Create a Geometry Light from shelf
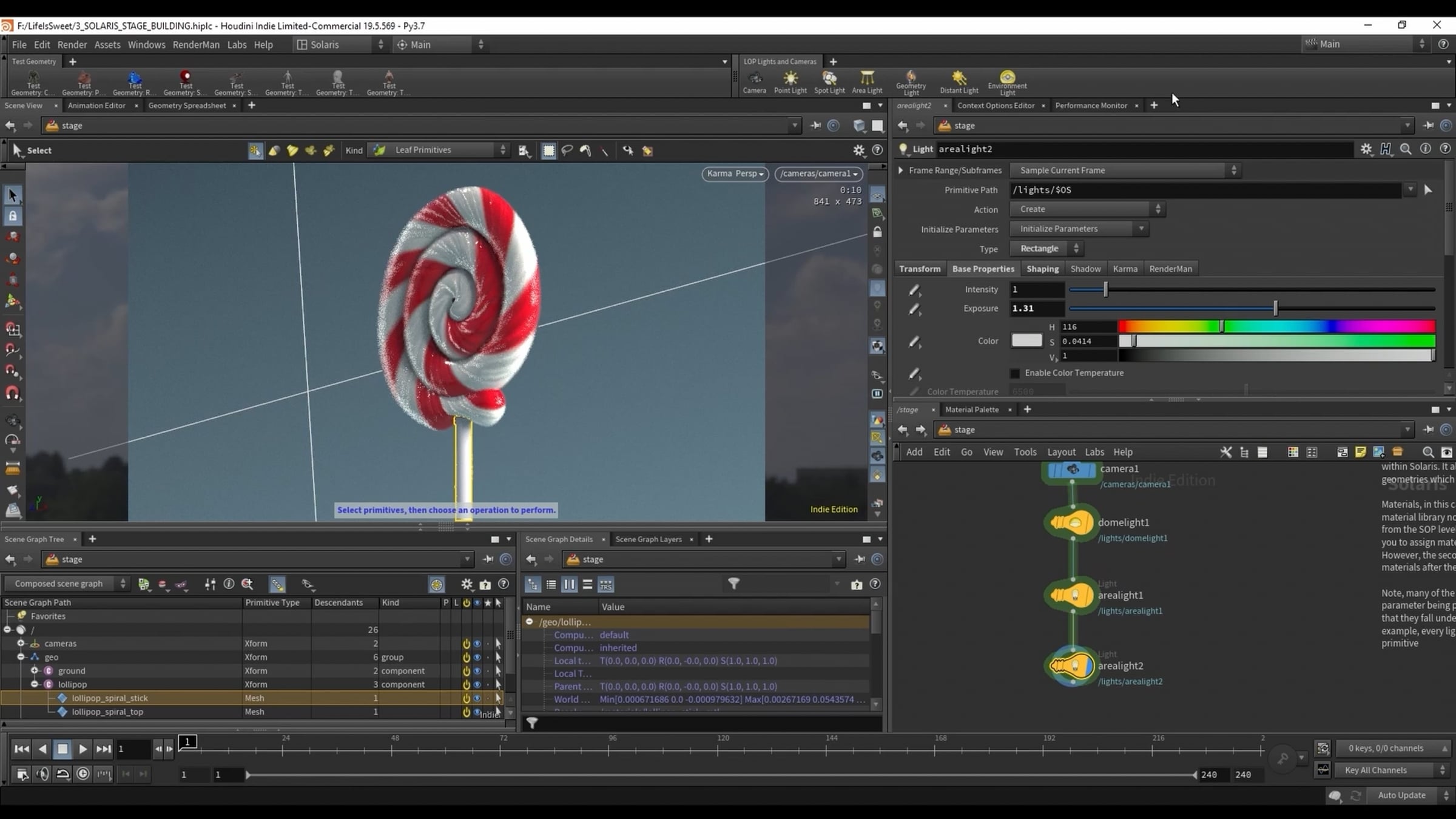Image resolution: width=1456 pixels, height=819 pixels. [911, 83]
